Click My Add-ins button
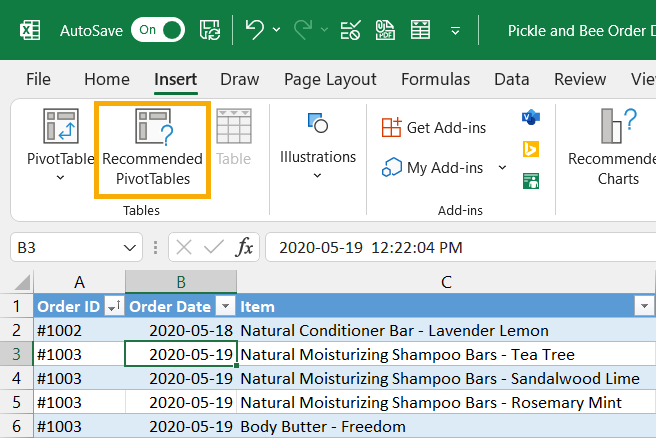This screenshot has height=438, width=656. click(x=433, y=167)
